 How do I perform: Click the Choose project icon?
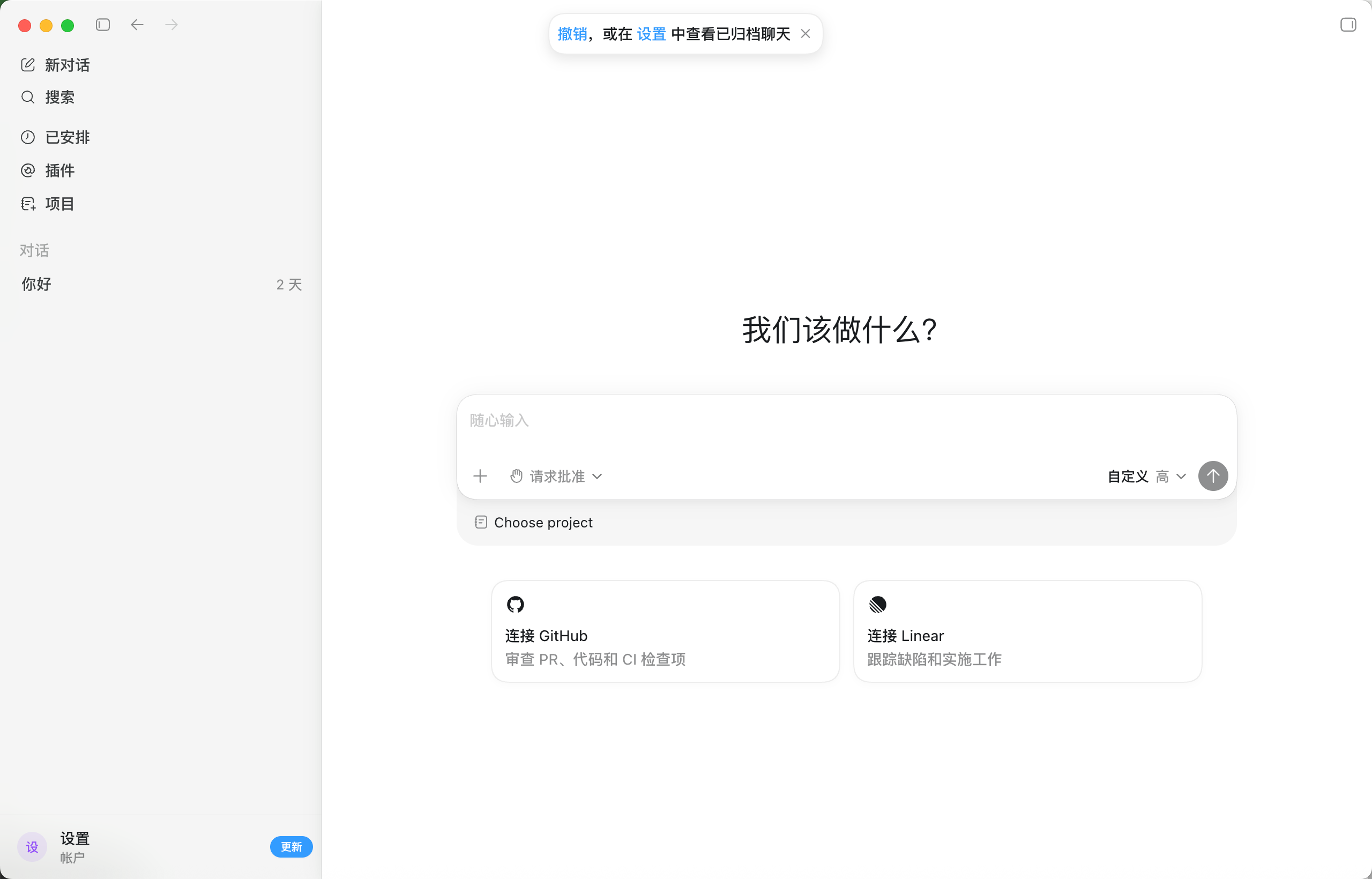481,522
